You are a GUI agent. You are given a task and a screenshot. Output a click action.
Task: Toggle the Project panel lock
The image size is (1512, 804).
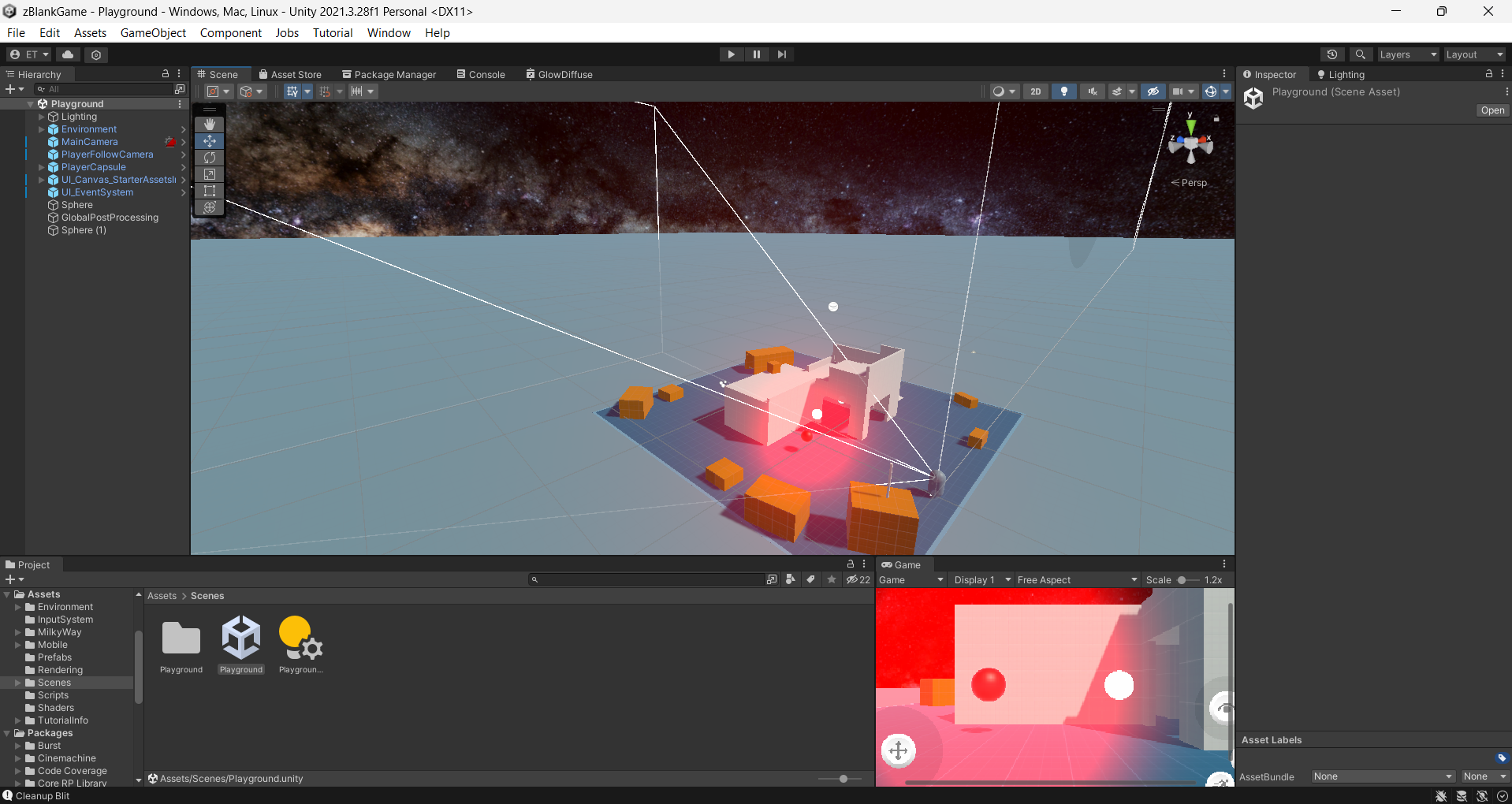(x=851, y=564)
